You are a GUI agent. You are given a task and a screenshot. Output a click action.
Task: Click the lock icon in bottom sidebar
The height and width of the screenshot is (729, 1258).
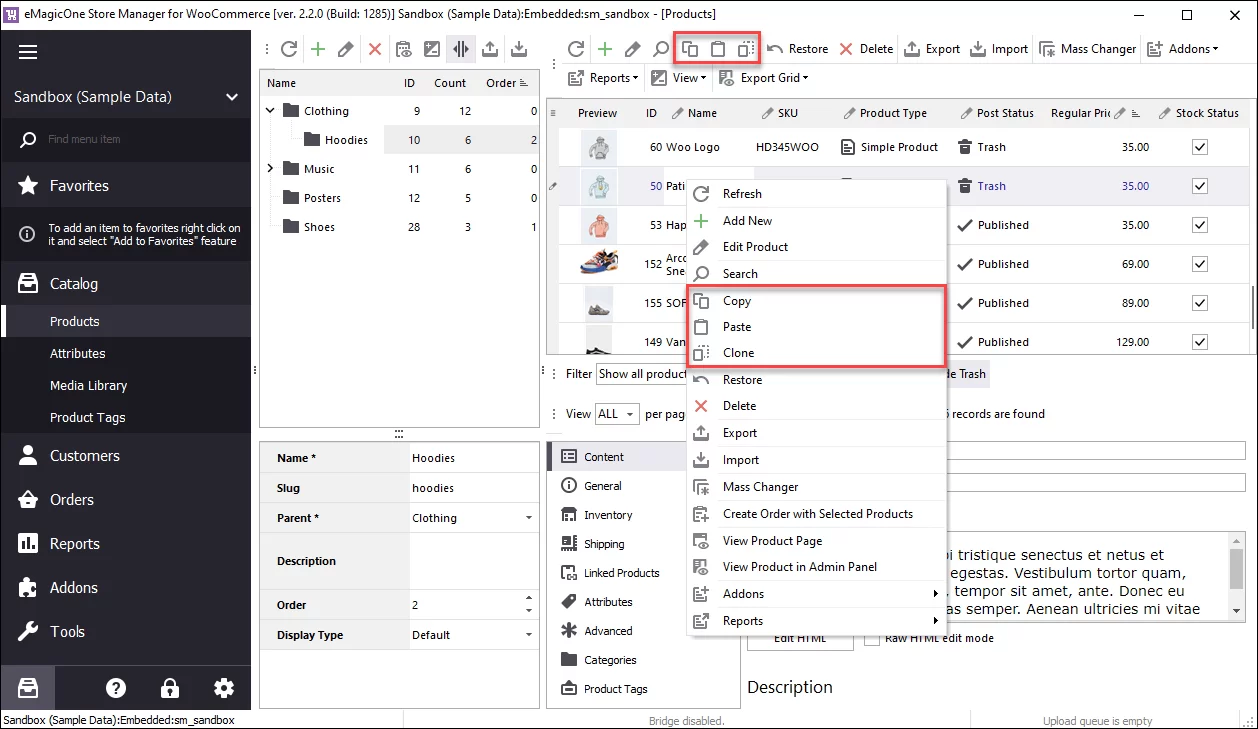pos(170,688)
